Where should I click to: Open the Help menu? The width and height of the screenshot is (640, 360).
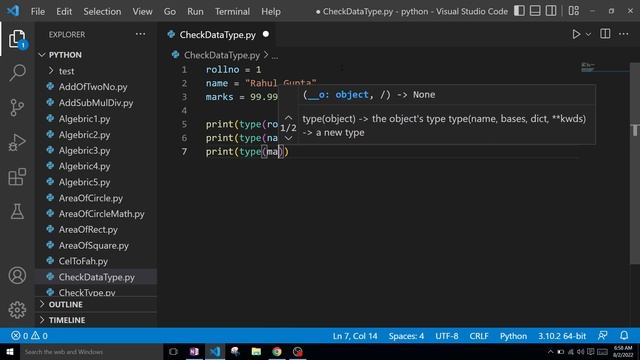[x=271, y=11]
